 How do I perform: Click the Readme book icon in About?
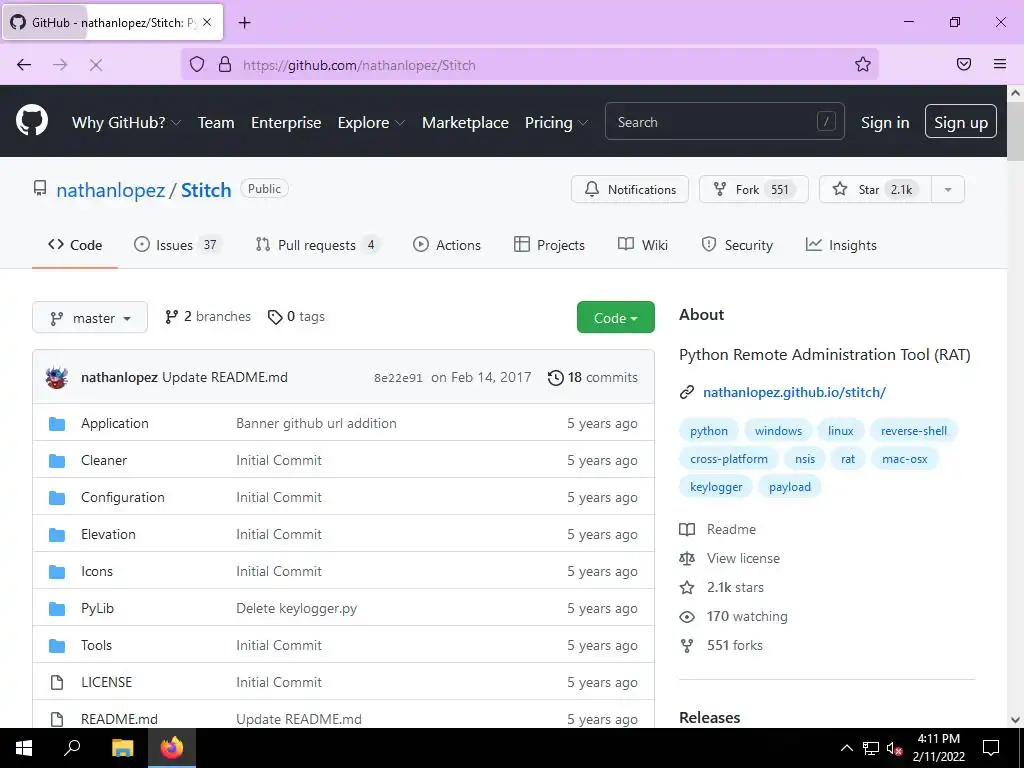point(686,530)
